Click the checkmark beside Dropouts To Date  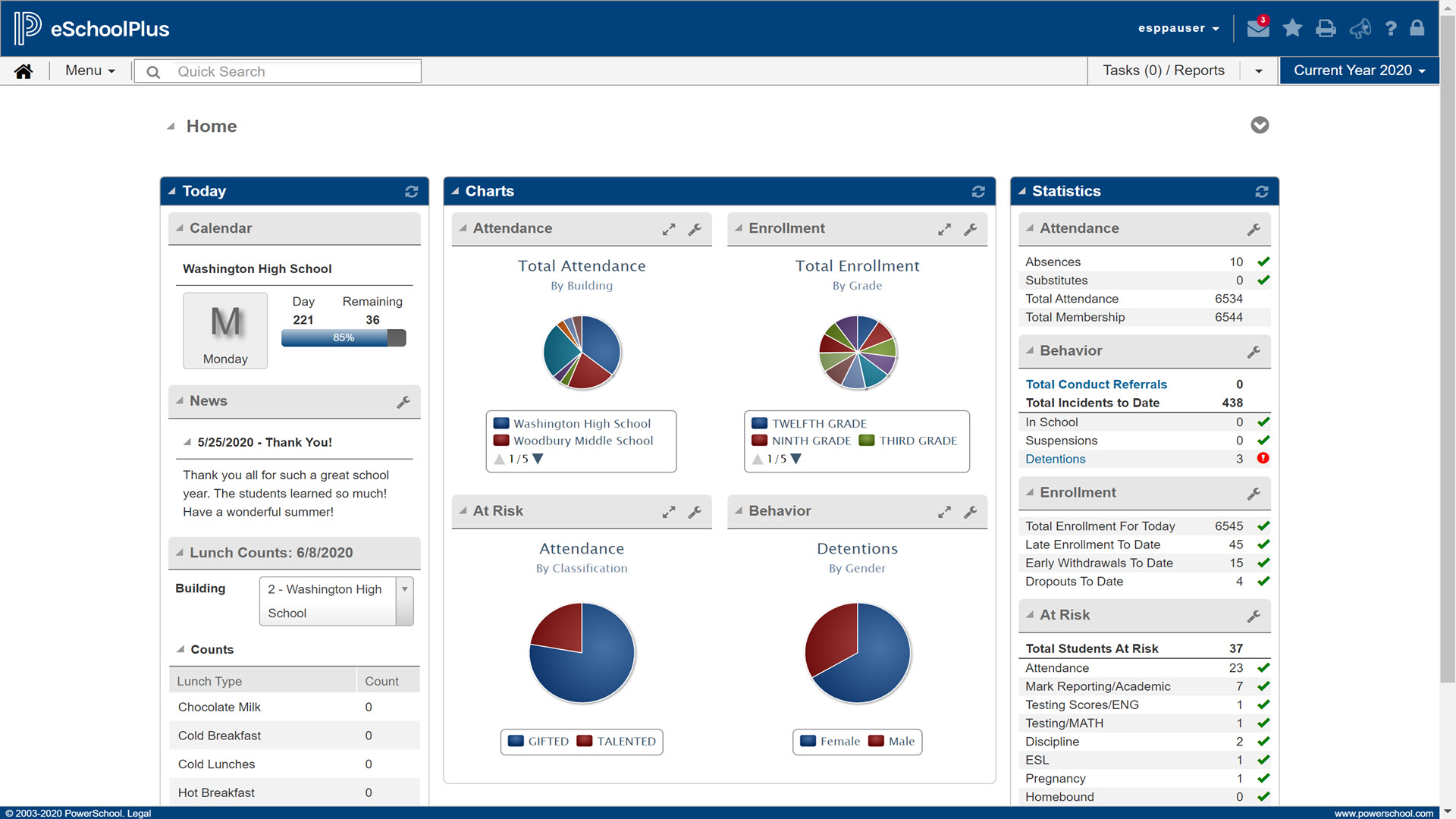point(1263,582)
